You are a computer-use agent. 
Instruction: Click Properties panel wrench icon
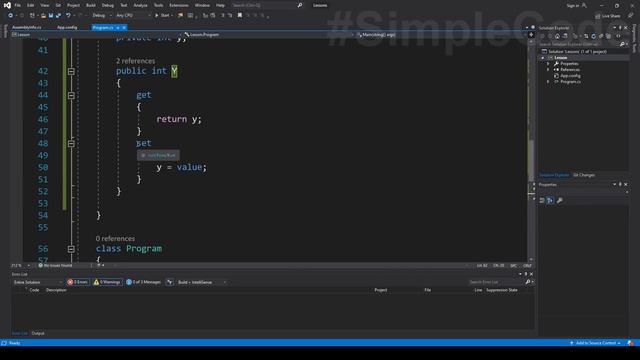pyautogui.click(x=560, y=200)
